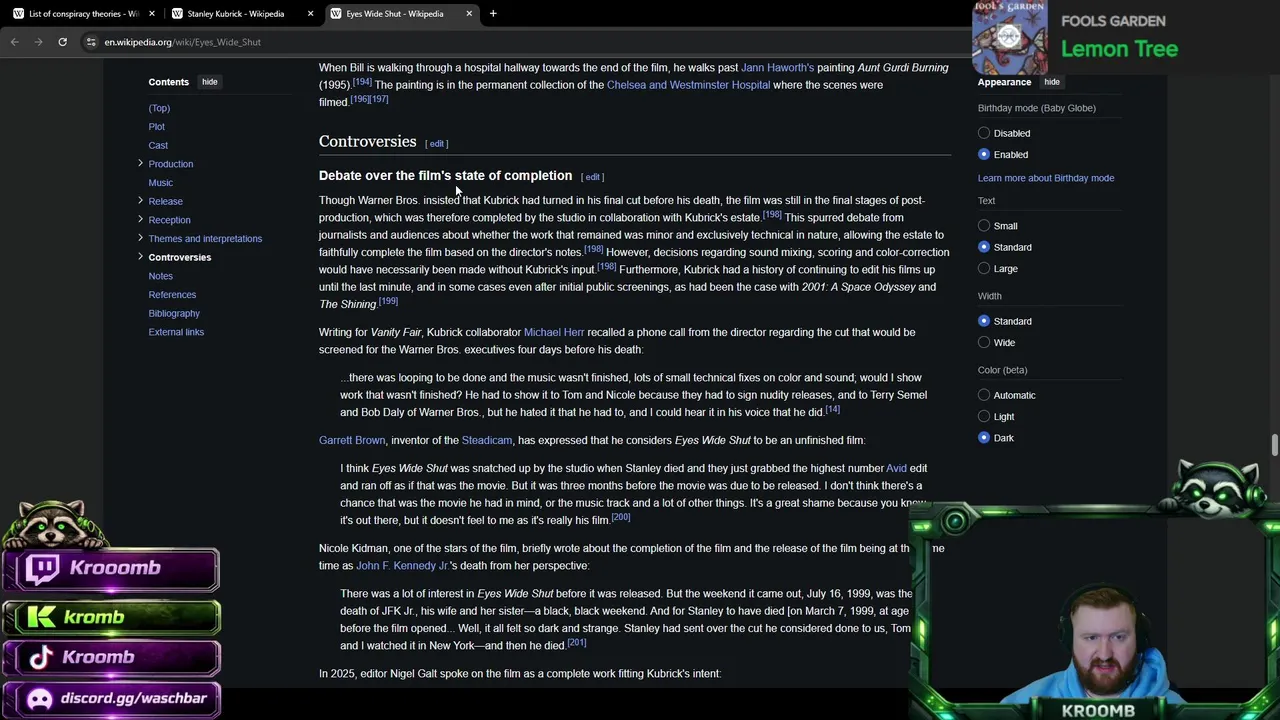The width and height of the screenshot is (1280, 720).
Task: Jump to Cast section
Action: [158, 145]
